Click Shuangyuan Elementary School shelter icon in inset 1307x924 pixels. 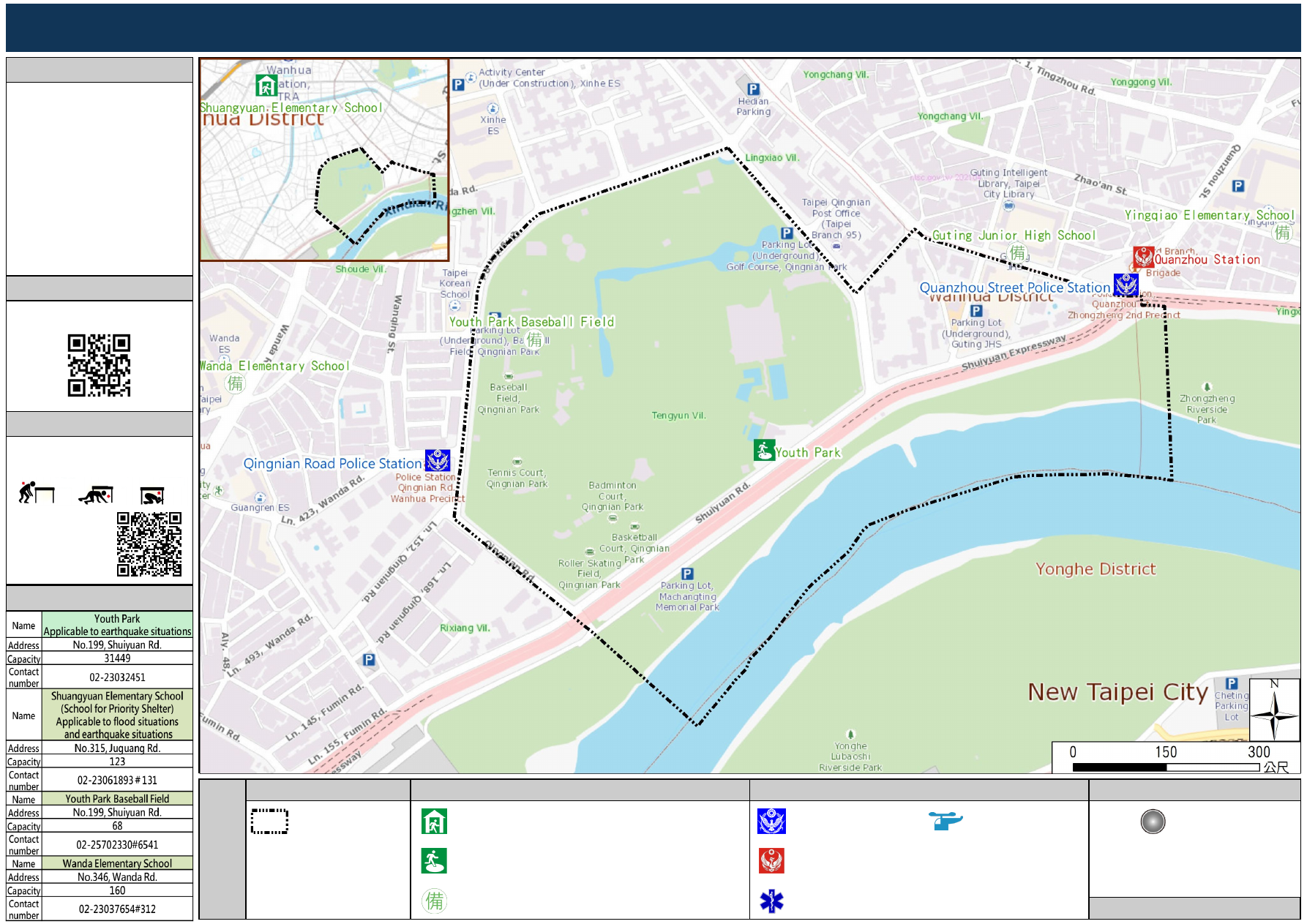pyautogui.click(x=266, y=86)
